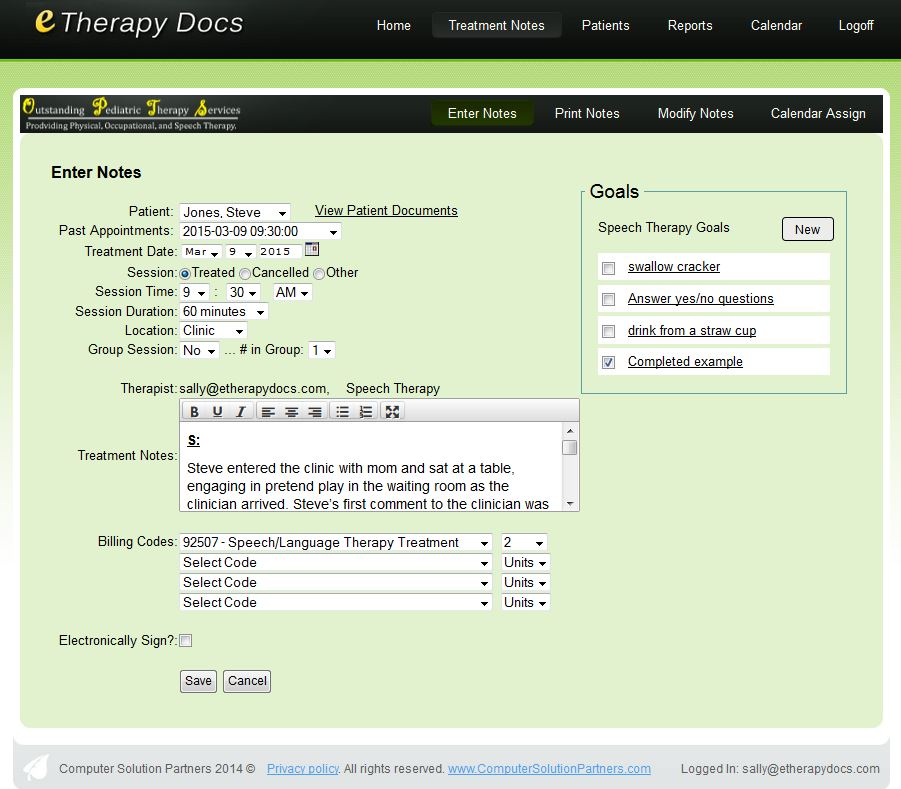Insert numbered list in treatment notes

[365, 412]
